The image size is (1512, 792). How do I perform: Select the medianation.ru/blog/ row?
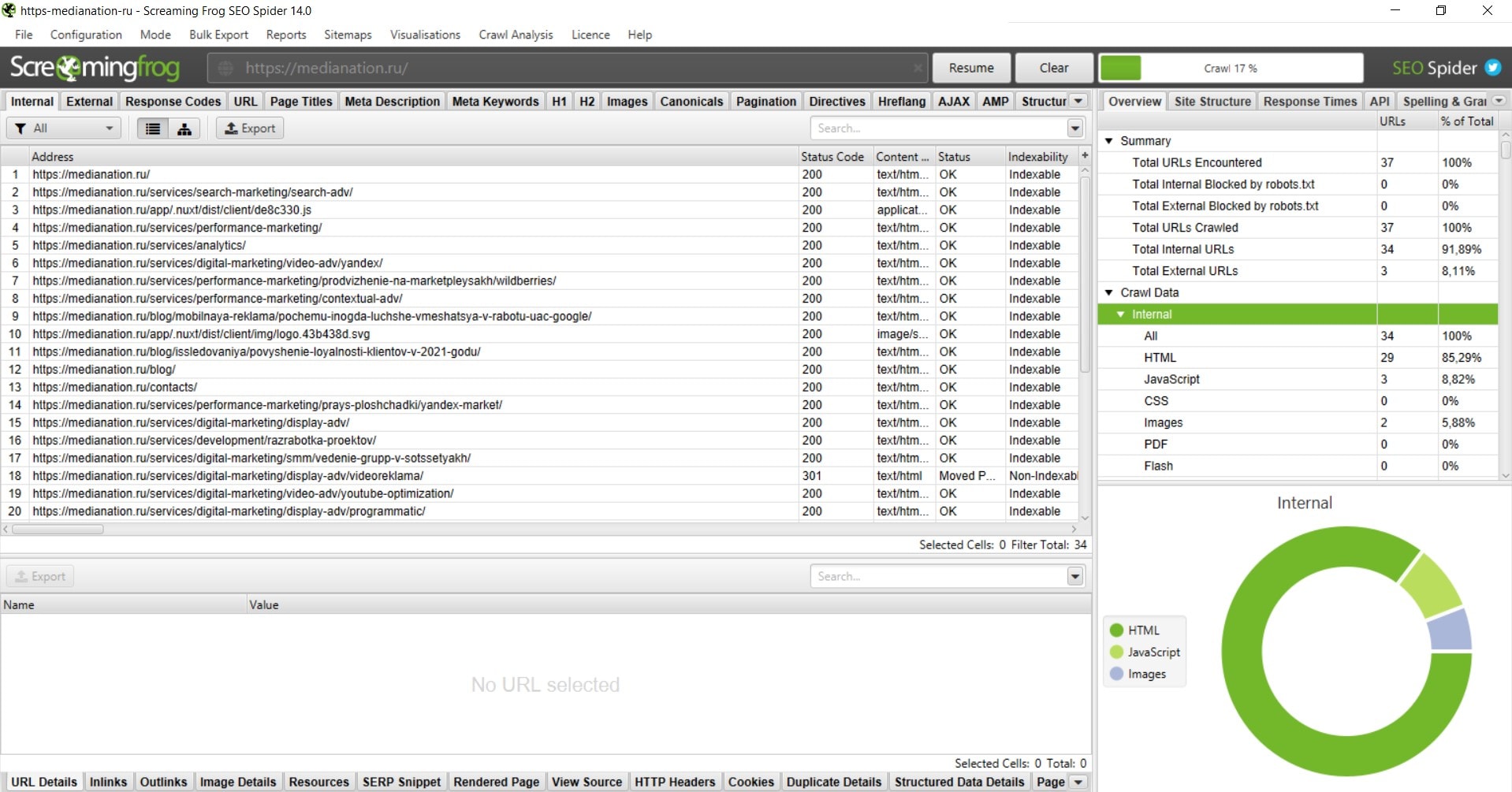tap(539, 370)
